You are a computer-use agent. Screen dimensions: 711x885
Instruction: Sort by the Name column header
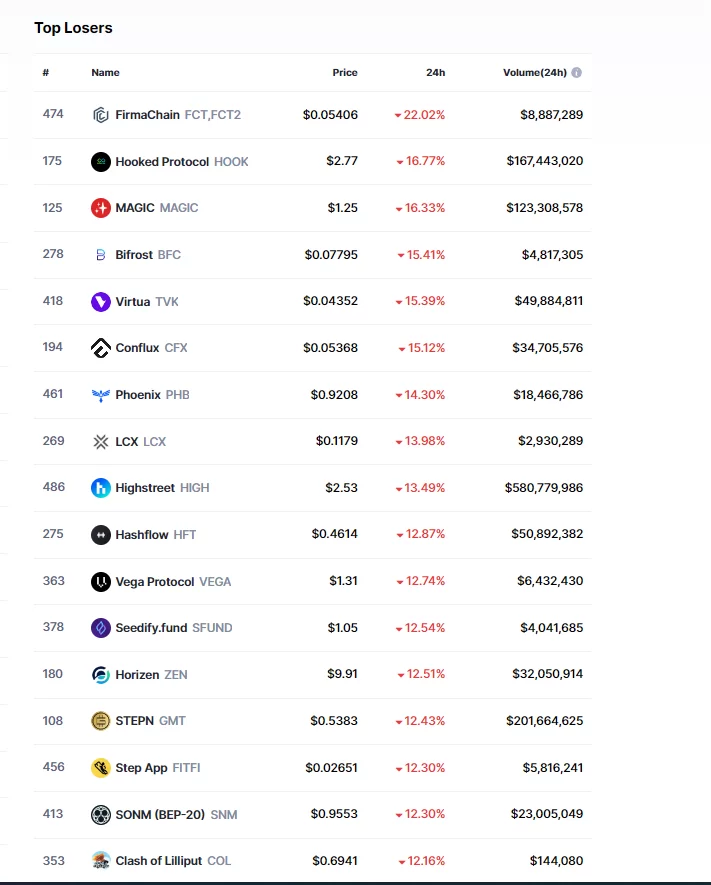pyautogui.click(x=105, y=73)
